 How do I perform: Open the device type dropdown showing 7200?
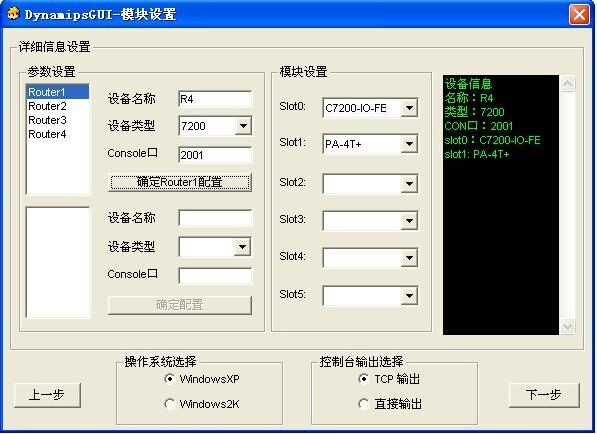point(243,126)
